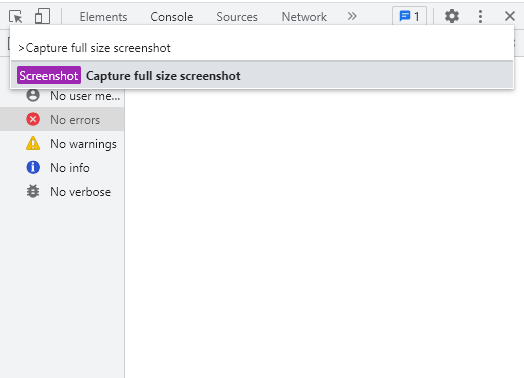Screen dimensions: 524x378
Task: Click the blue info icon
Action: [x=33, y=167]
